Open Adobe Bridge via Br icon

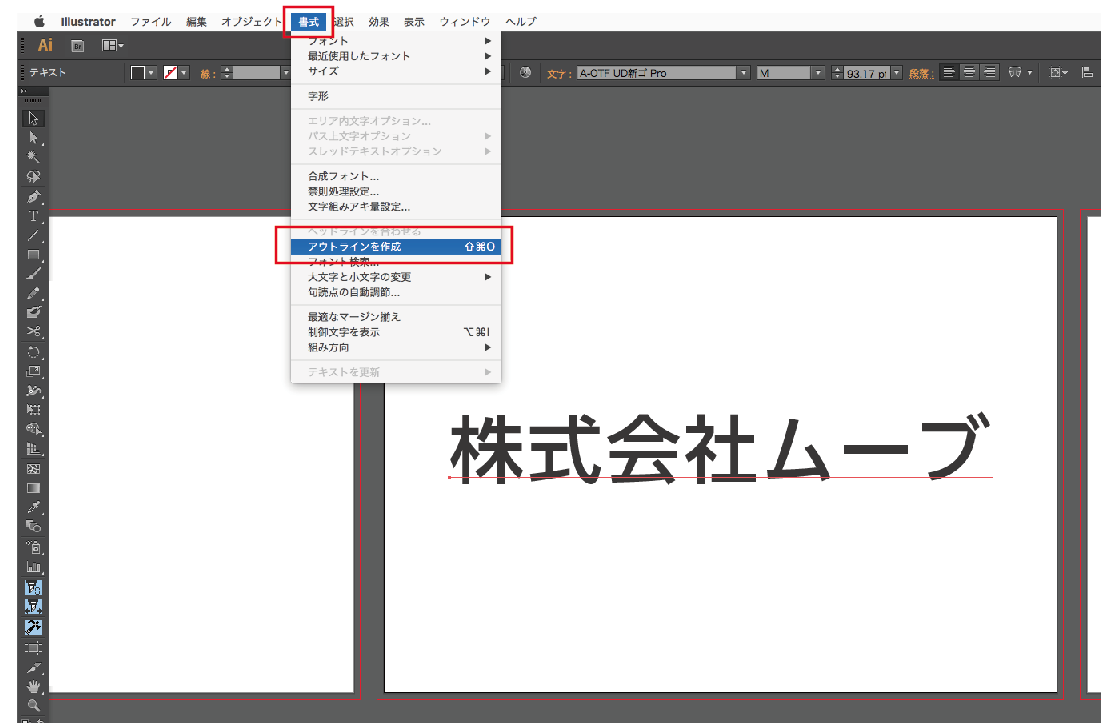pyautogui.click(x=78, y=46)
